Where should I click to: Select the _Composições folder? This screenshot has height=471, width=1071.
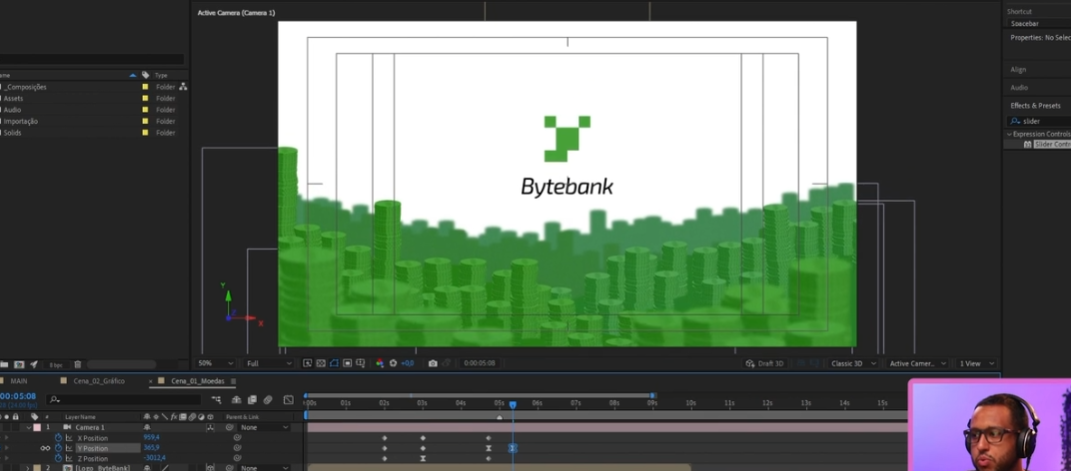click(25, 87)
